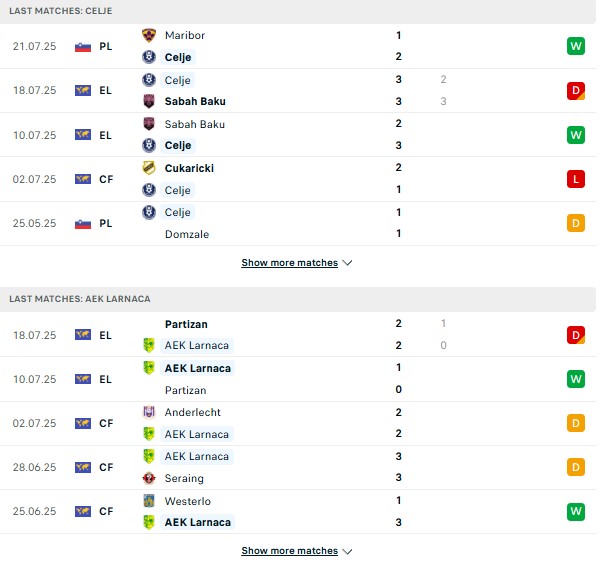Expand more matches under Celje section

296,263
